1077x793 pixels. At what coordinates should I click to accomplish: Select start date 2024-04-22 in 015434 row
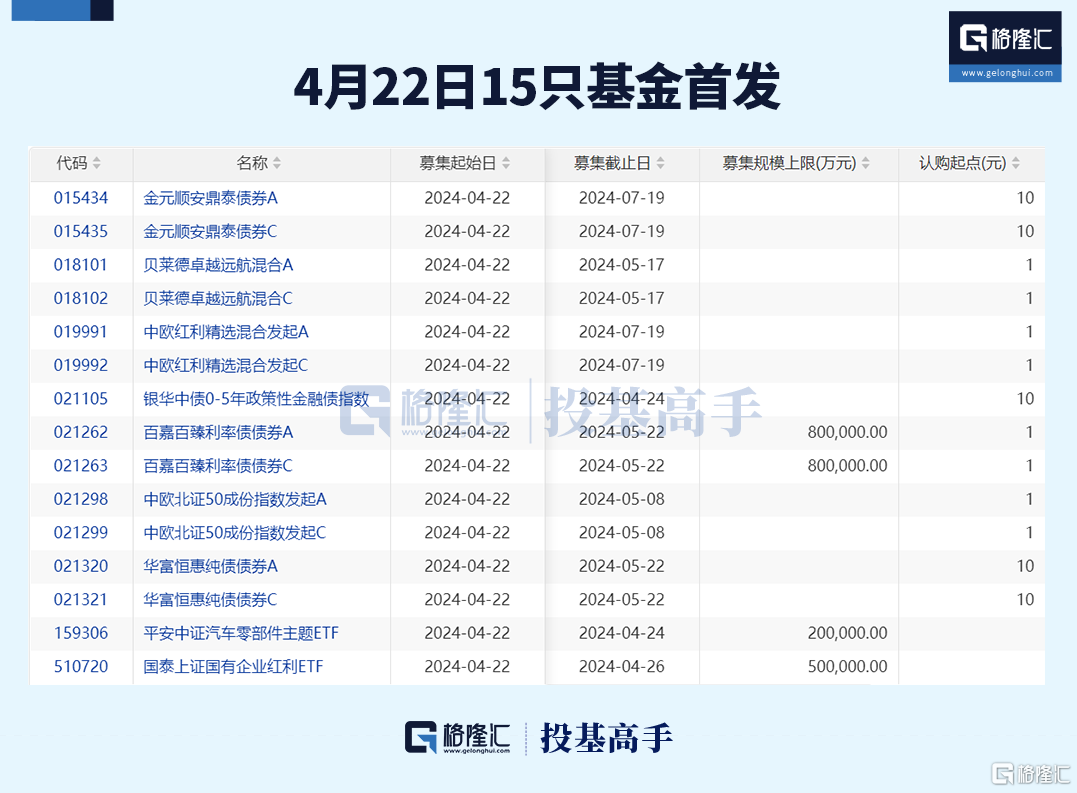467,198
